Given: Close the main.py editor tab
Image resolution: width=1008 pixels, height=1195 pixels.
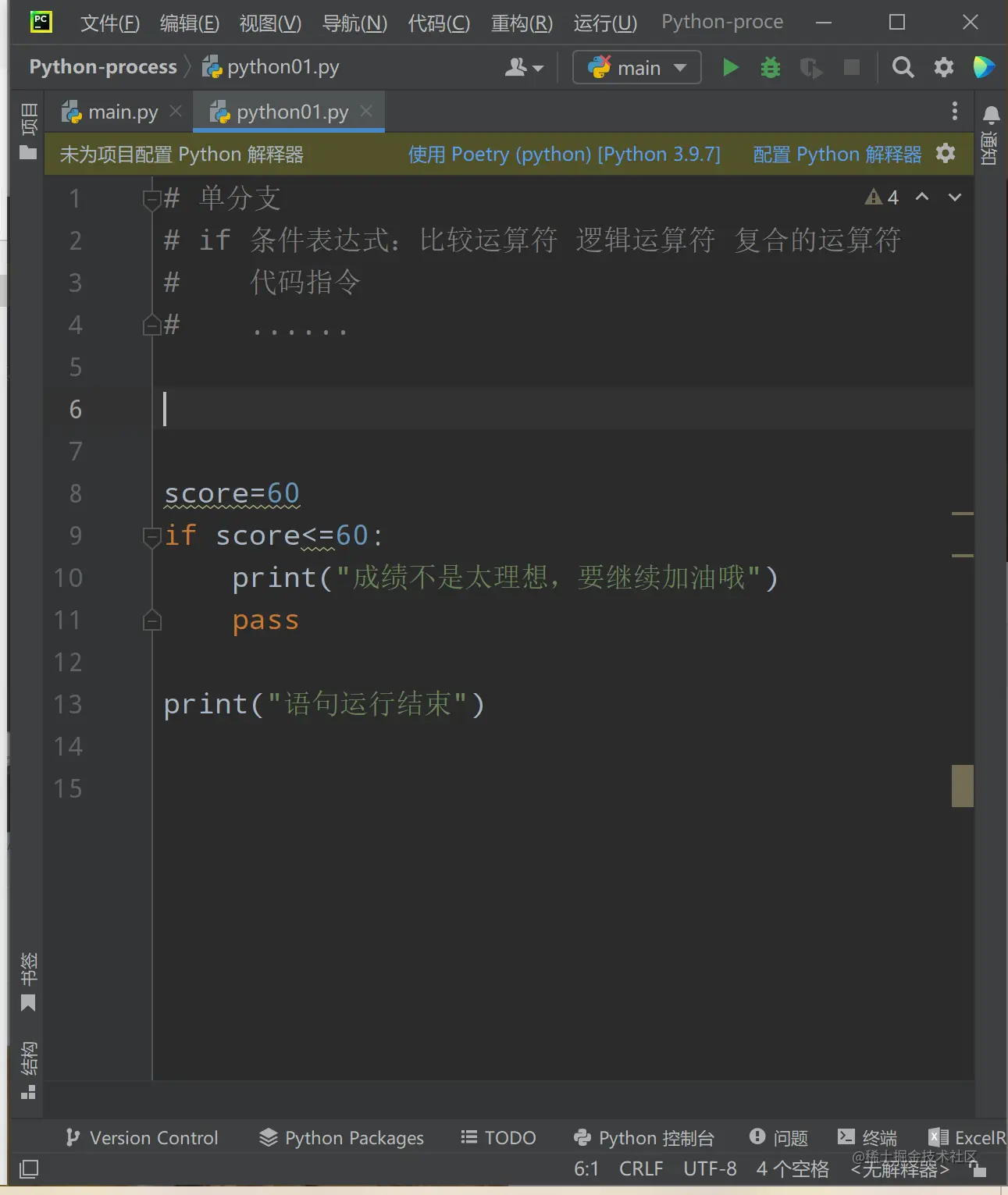Looking at the screenshot, I should pyautogui.click(x=176, y=112).
